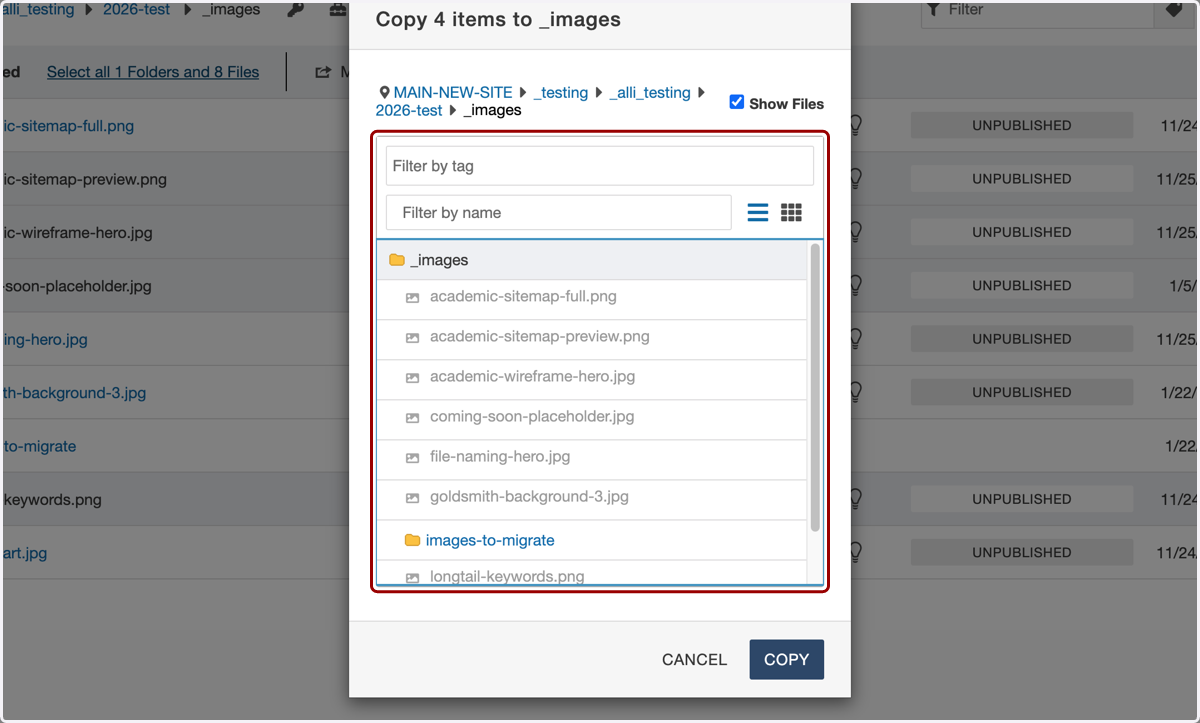
Task: Click UNPUBLISHED status in sitemap-full.png row
Action: click(x=1022, y=126)
